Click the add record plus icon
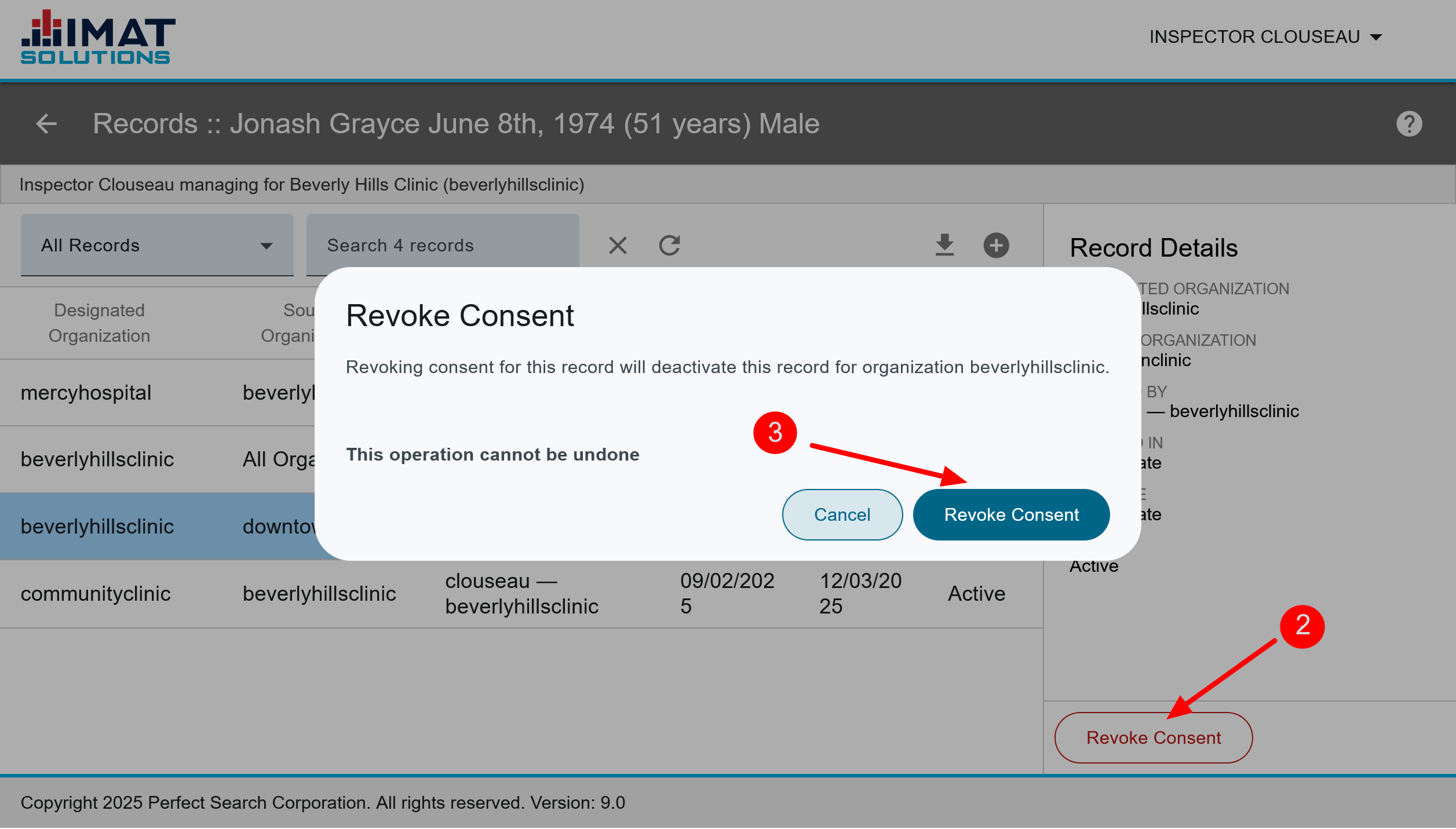1456x829 pixels. coord(996,246)
